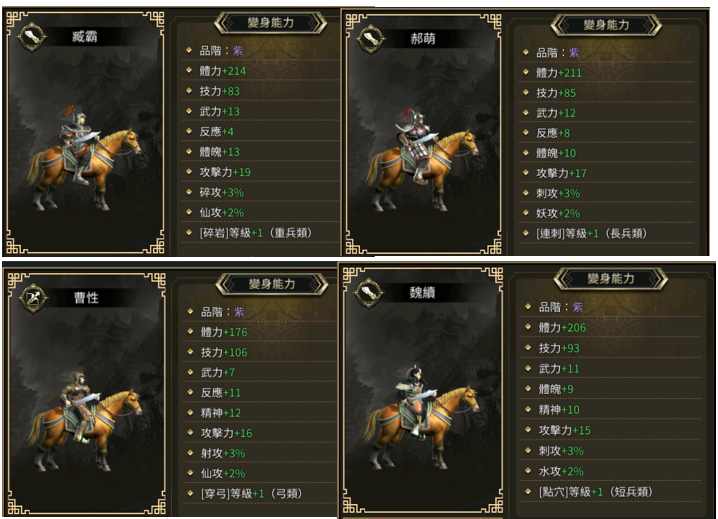Click the 臧霸 name label
This screenshot has height=519, width=718.
[85, 37]
